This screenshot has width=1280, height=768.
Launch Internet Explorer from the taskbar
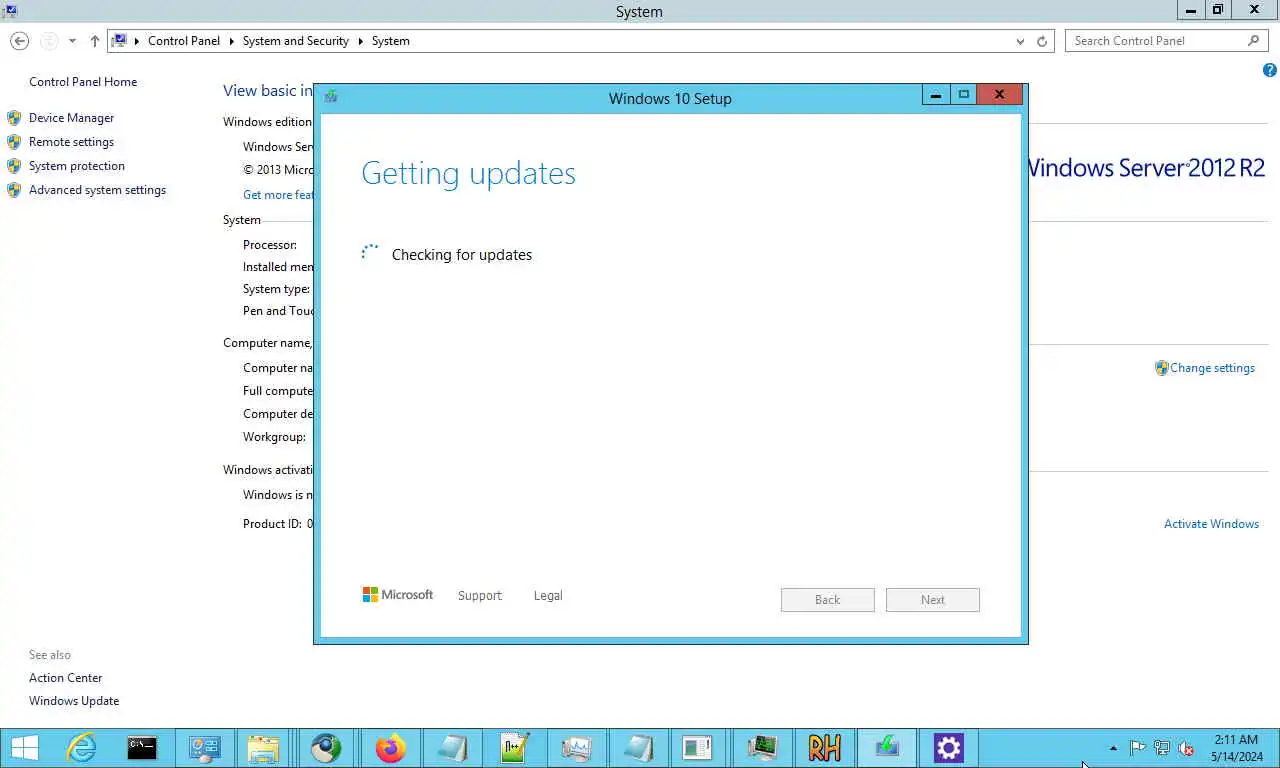click(x=81, y=748)
